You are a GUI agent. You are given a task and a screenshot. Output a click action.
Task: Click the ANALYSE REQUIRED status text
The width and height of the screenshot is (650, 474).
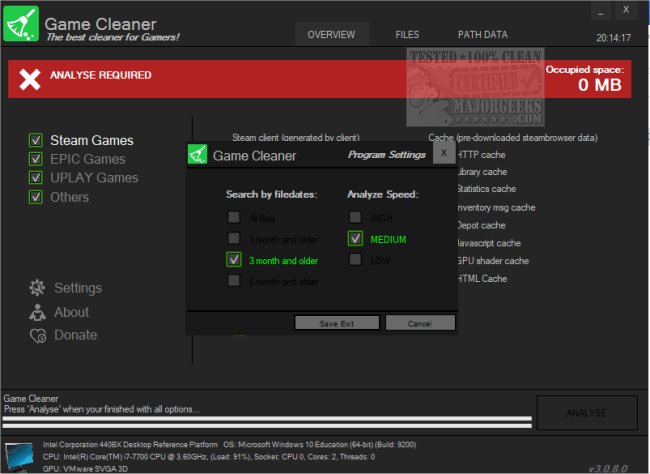(x=101, y=75)
